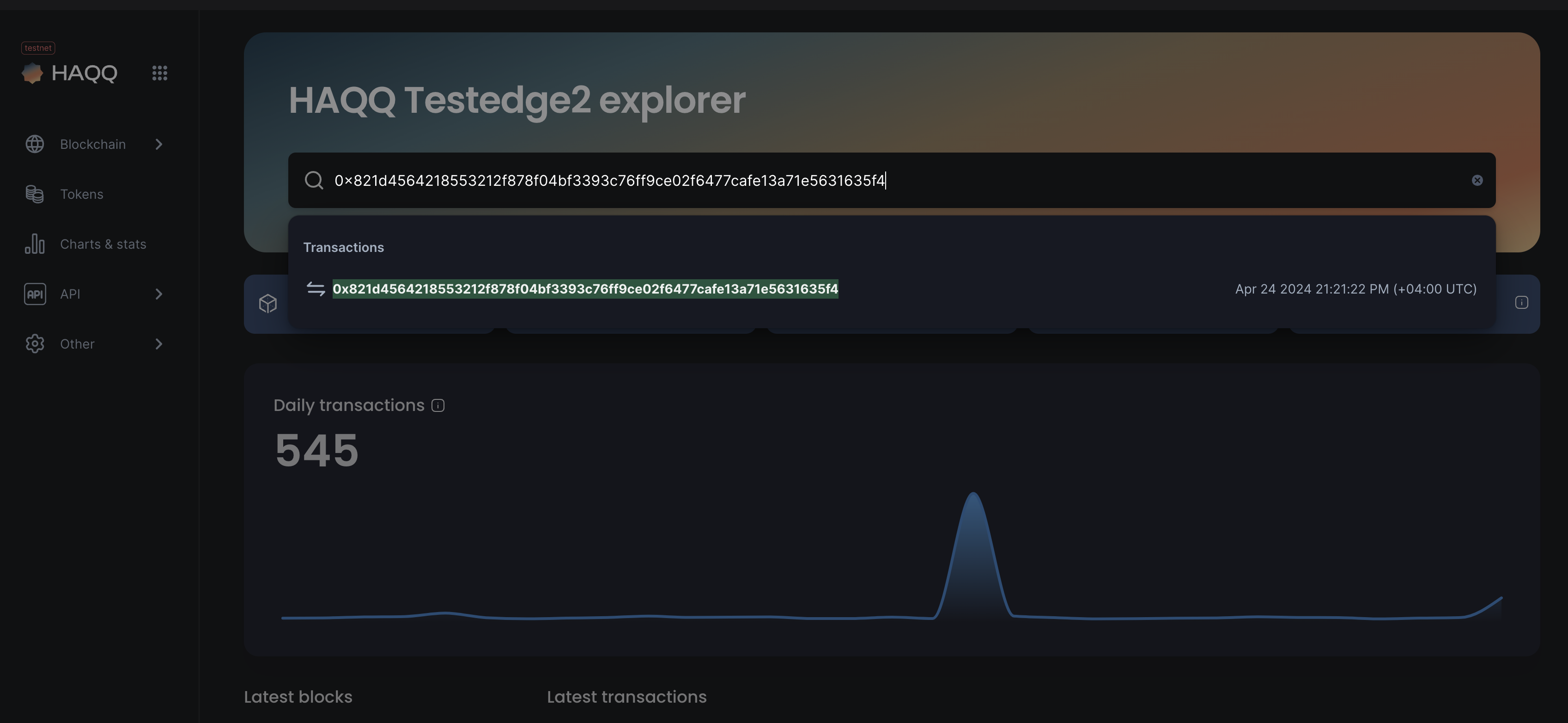Click the API badge icon
This screenshot has width=1568, height=723.
(35, 294)
